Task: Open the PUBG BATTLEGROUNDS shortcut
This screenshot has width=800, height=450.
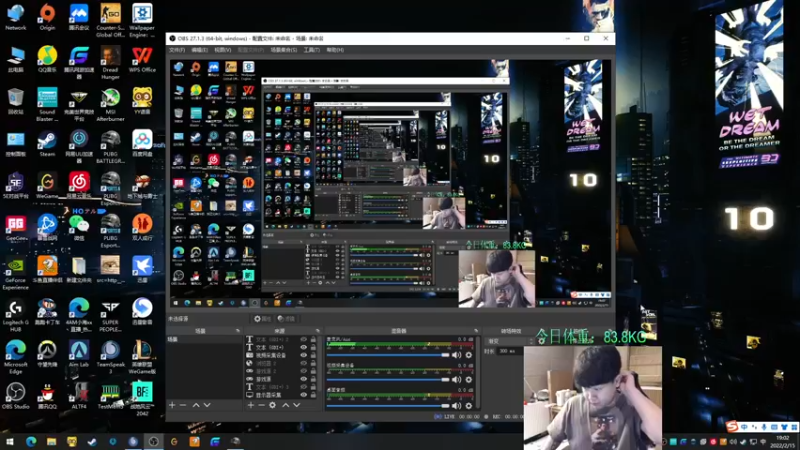Action: (110, 147)
